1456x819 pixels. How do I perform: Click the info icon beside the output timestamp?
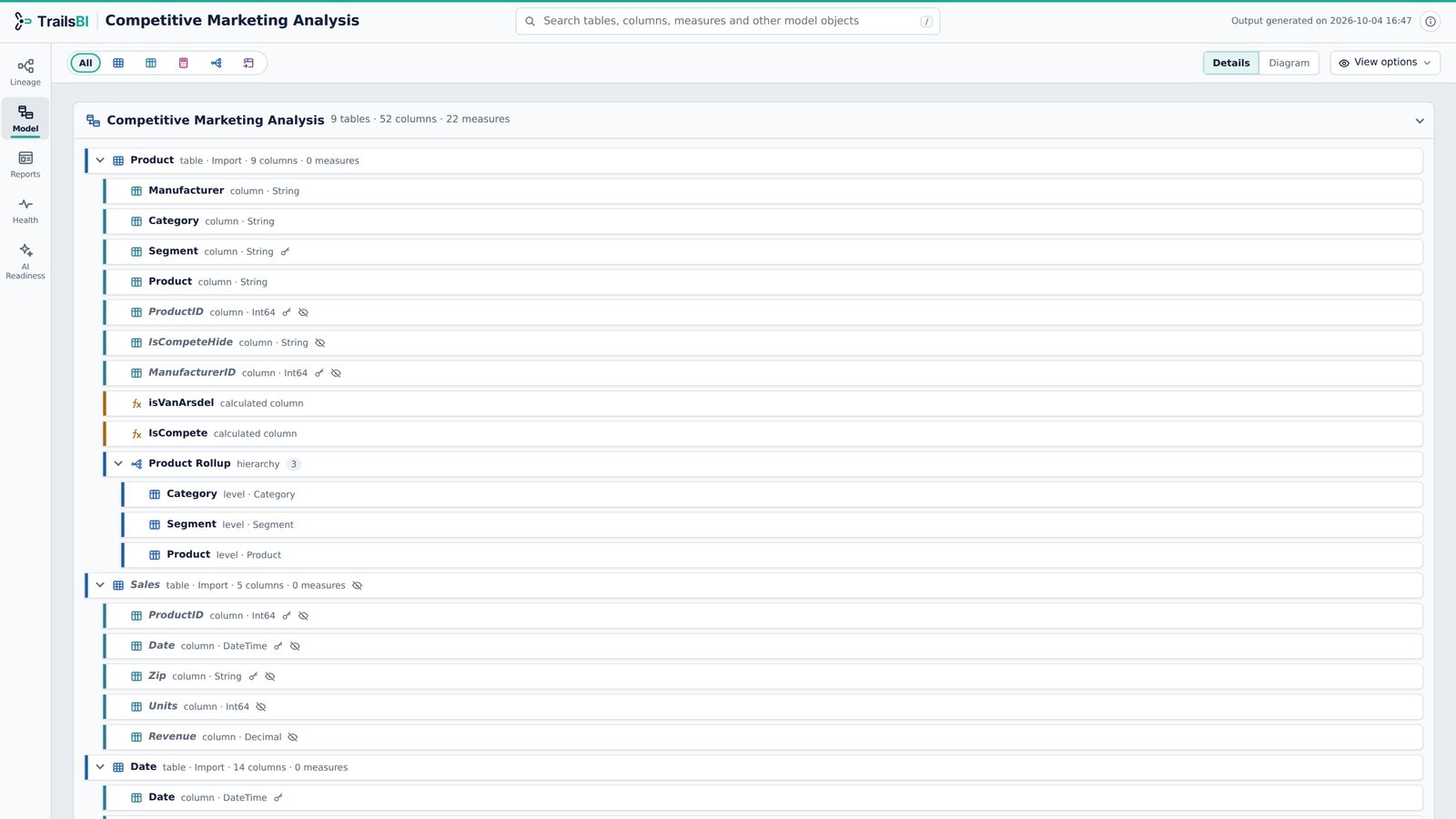click(1431, 21)
